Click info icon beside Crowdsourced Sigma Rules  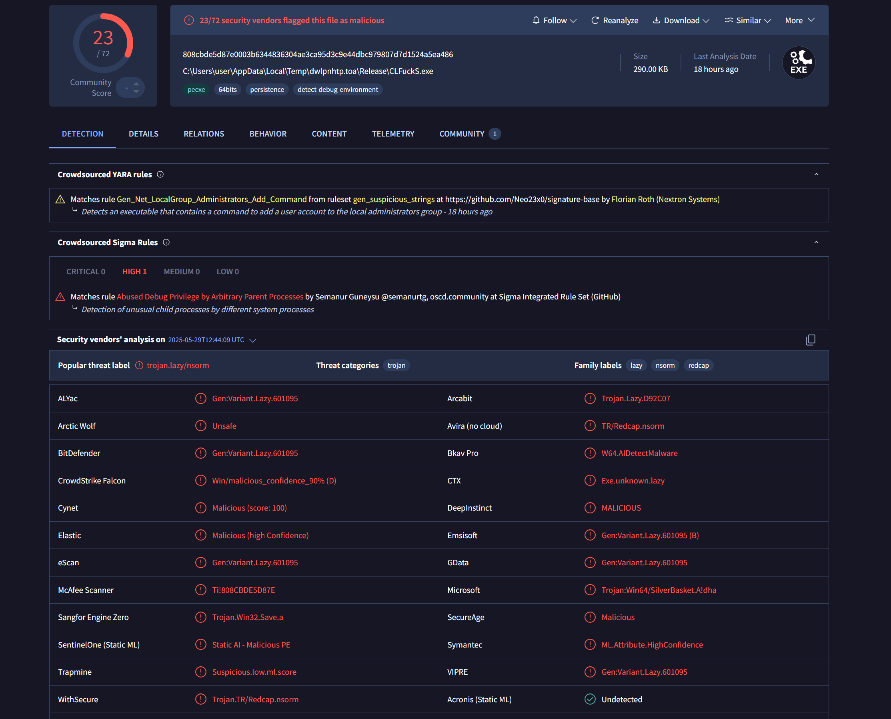(166, 242)
